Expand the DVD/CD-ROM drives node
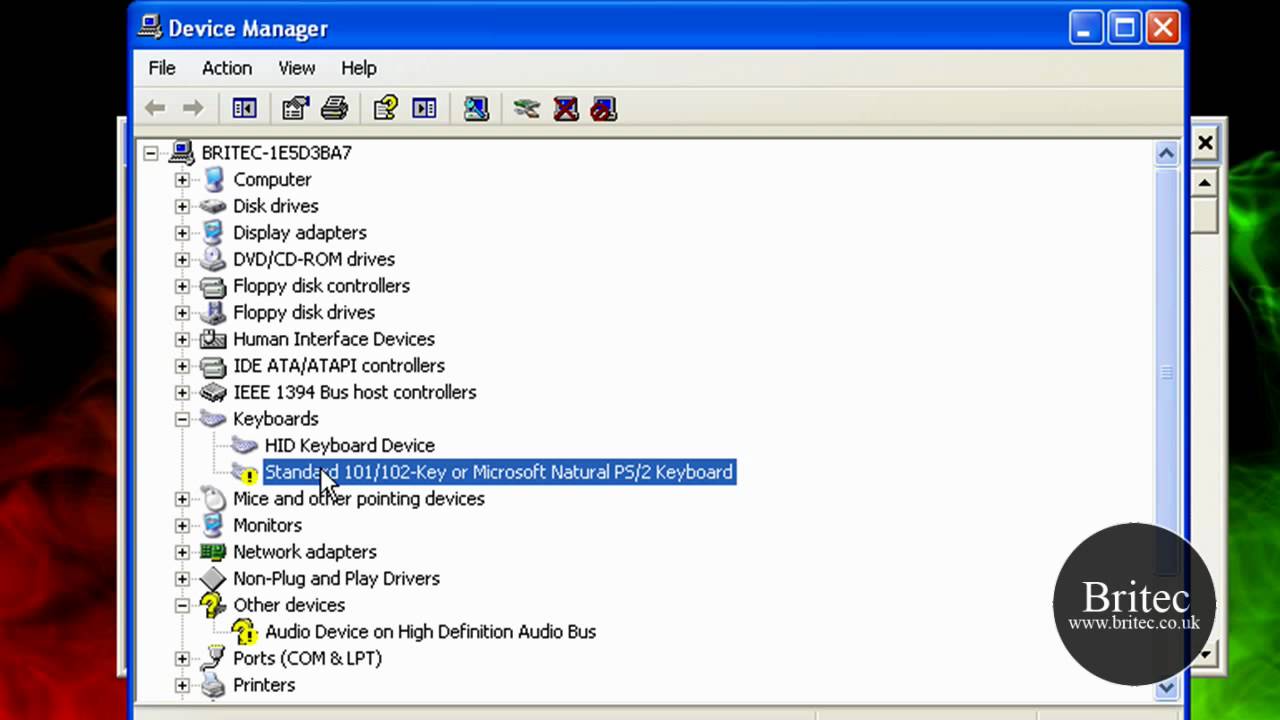 (182, 259)
